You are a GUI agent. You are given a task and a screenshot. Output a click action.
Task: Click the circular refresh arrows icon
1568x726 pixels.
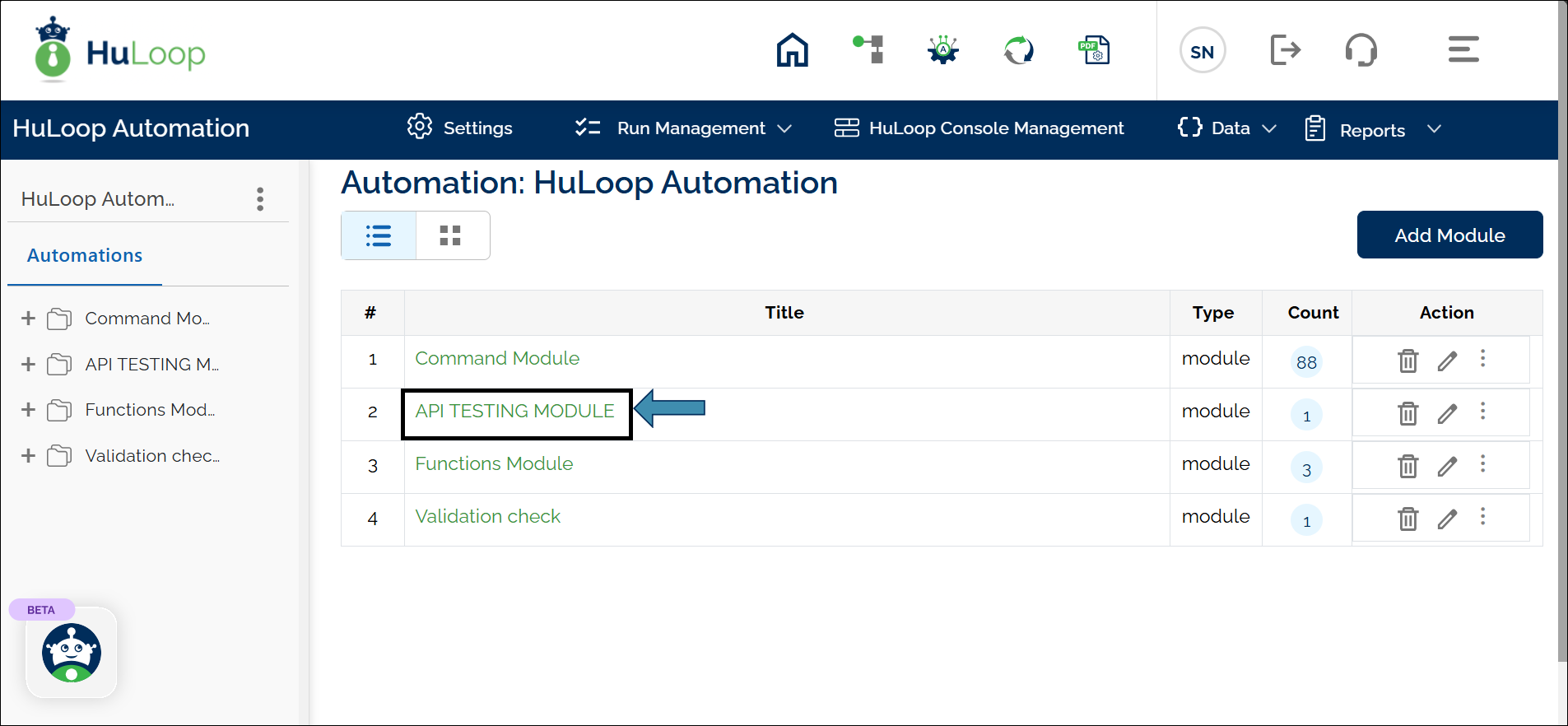pos(1018,50)
